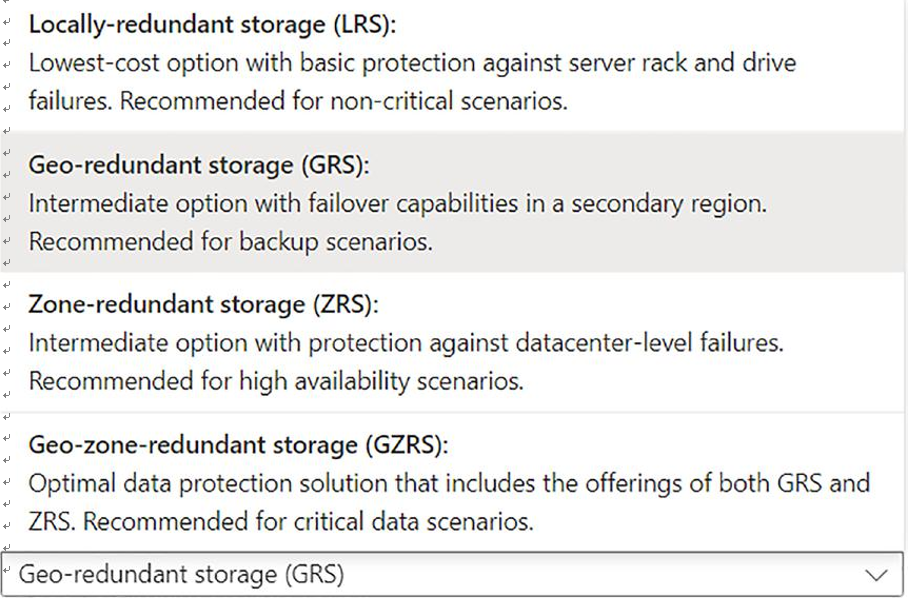Select Locally-redundant storage (LRS) option
The image size is (911, 600).
[212, 25]
